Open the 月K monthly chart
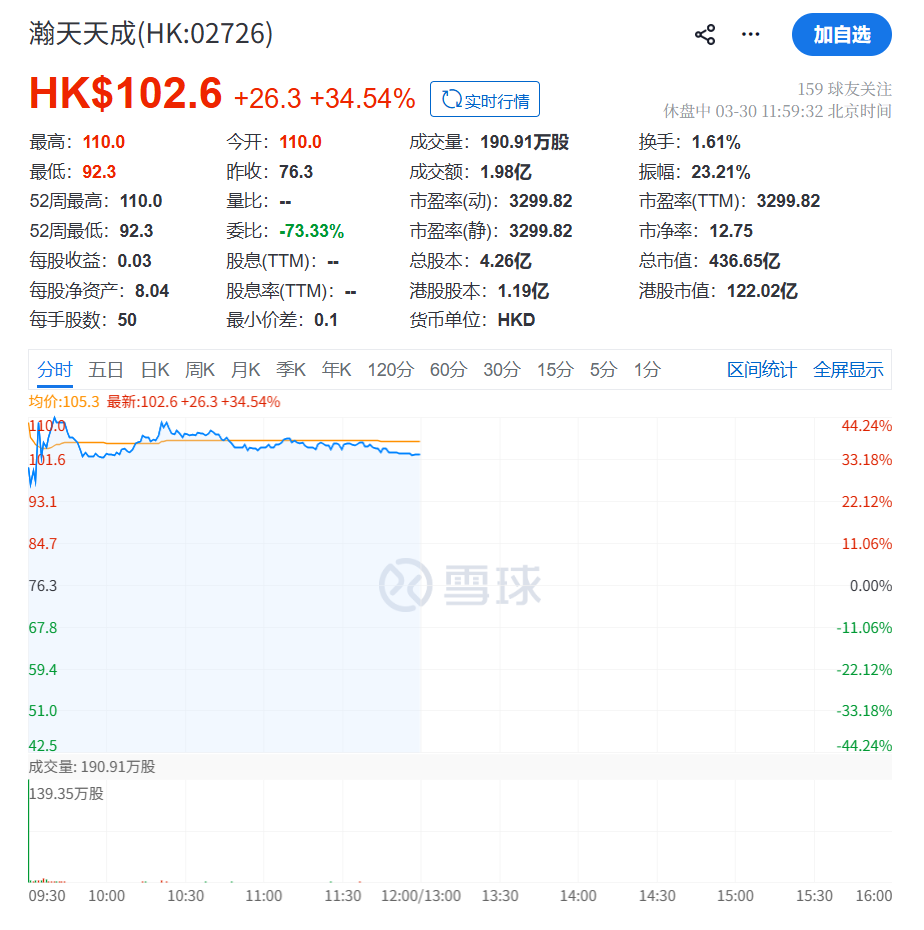This screenshot has height=930, width=924. (x=245, y=369)
